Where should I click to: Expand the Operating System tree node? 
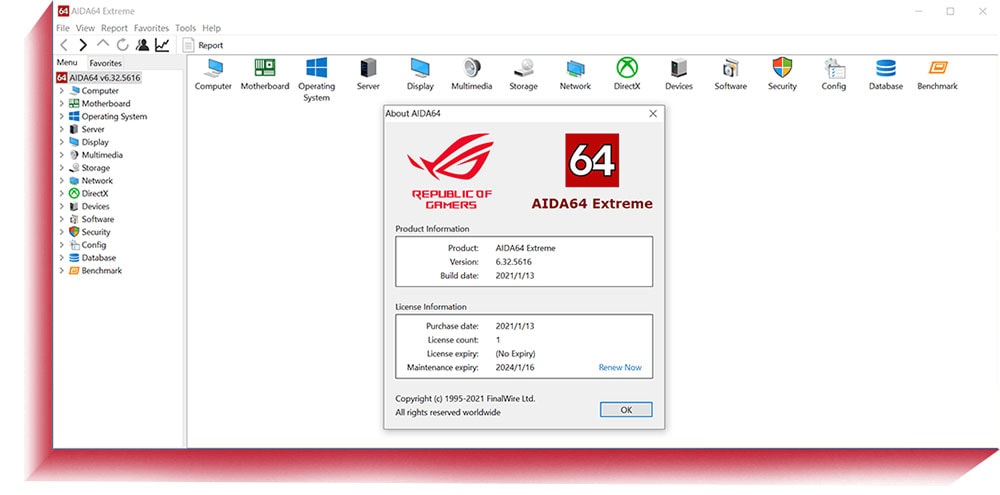coord(62,116)
